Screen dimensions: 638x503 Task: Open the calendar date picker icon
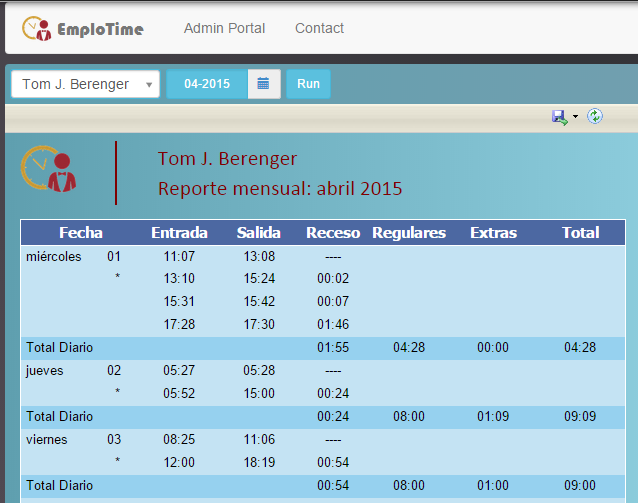pyautogui.click(x=263, y=84)
